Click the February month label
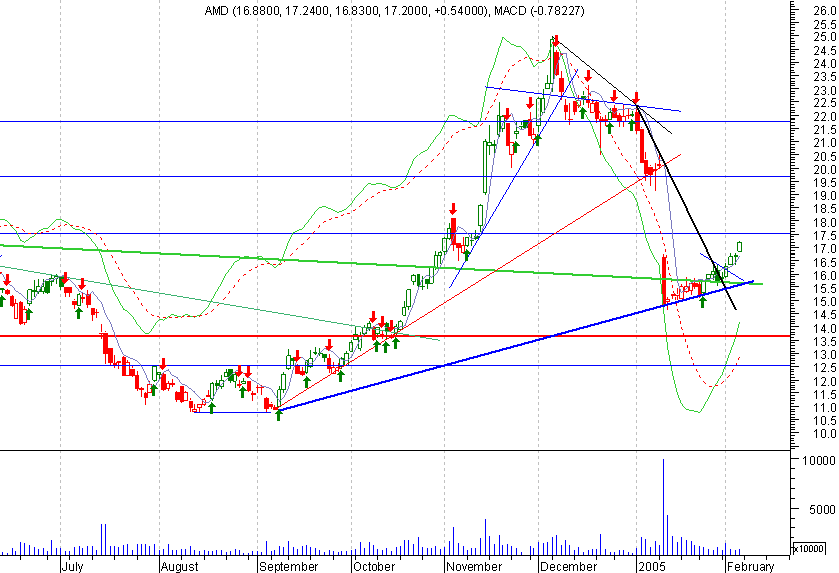839x573 pixels. pos(750,566)
